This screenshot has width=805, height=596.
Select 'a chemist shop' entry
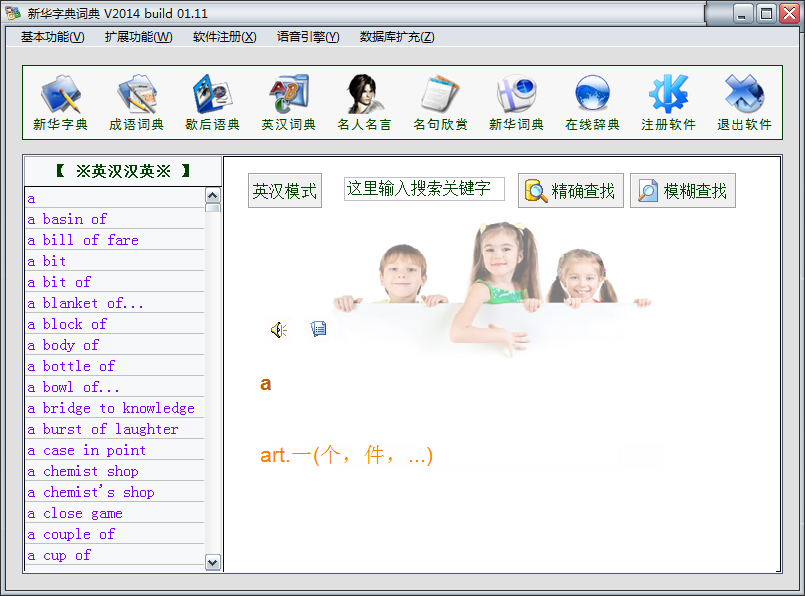pyautogui.click(x=114, y=472)
